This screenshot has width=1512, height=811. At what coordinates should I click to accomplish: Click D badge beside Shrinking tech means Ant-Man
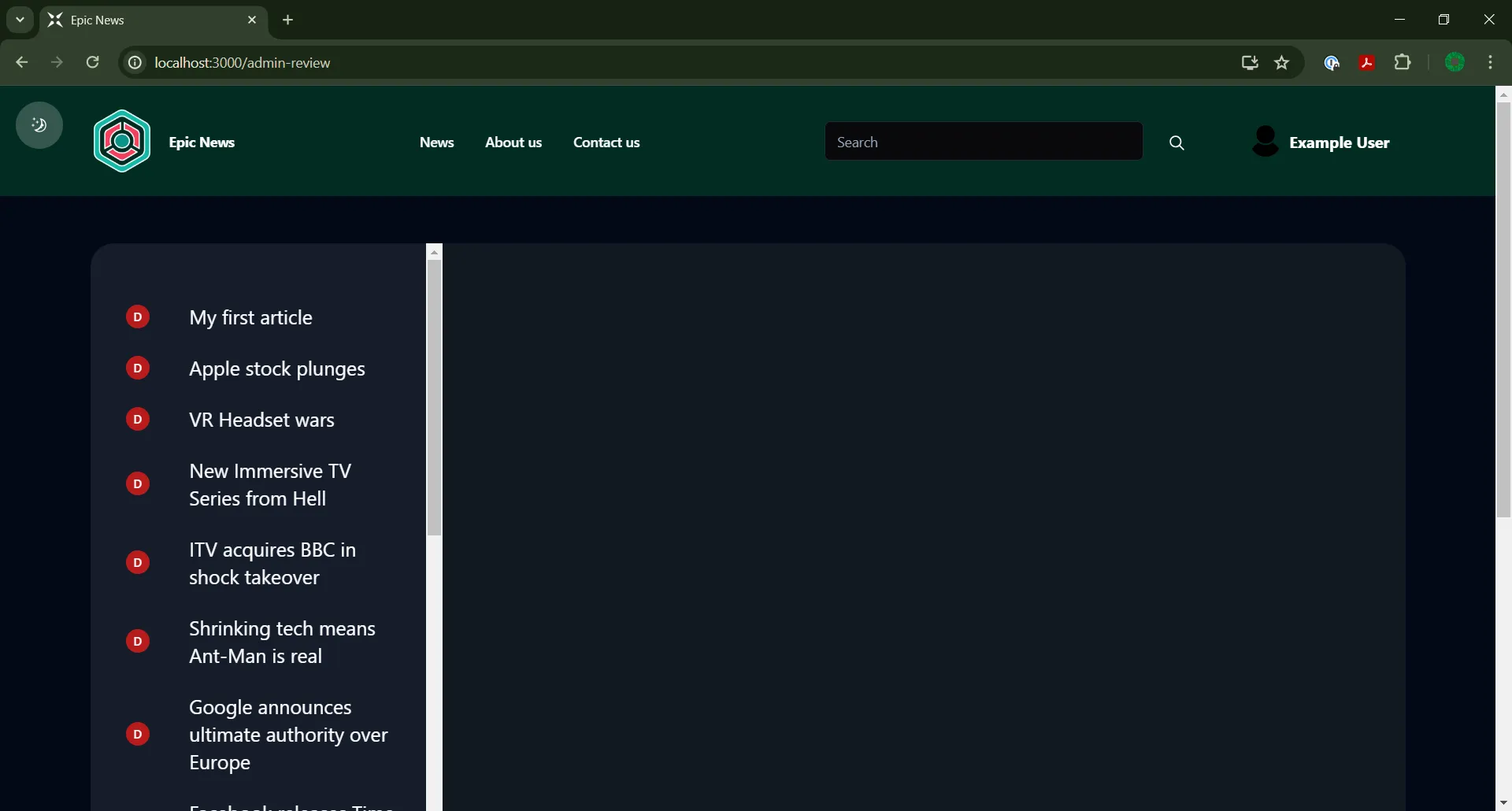click(138, 642)
